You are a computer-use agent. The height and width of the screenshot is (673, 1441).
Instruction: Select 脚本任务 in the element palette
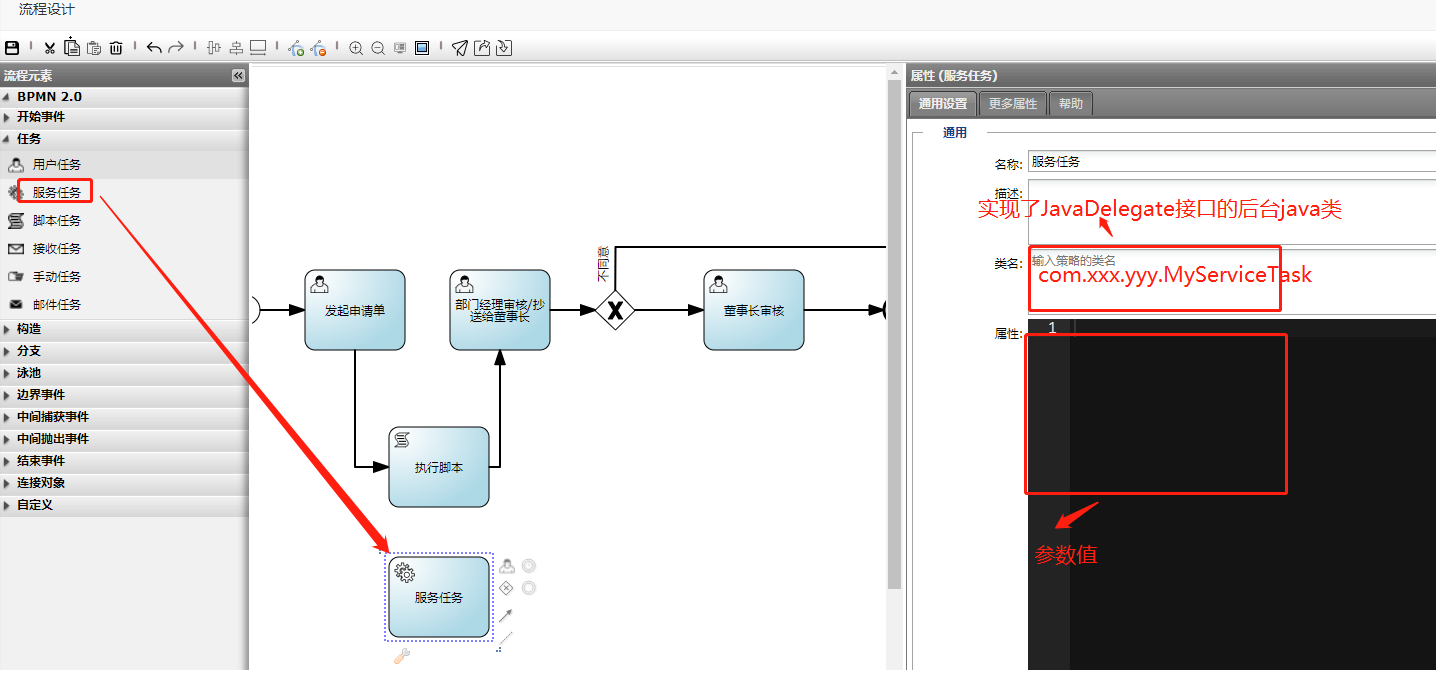57,221
